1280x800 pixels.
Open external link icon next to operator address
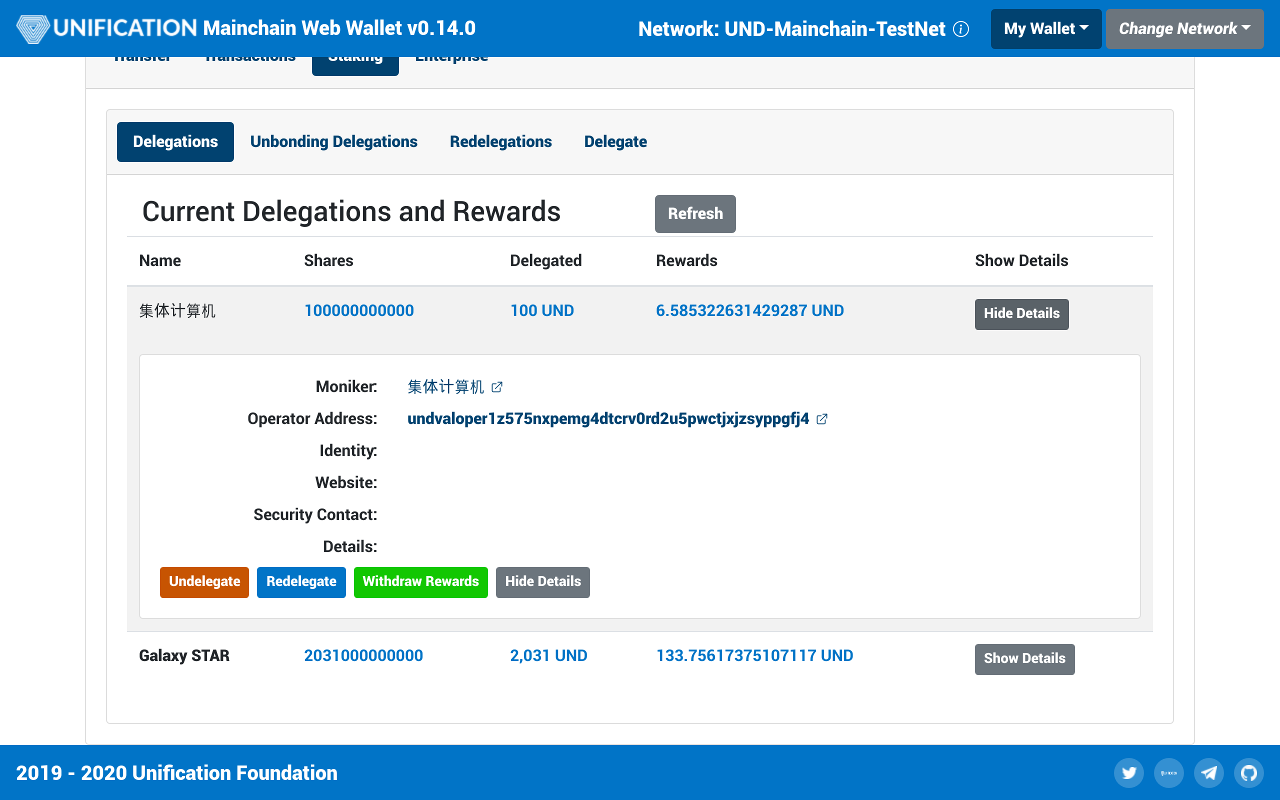(x=822, y=419)
